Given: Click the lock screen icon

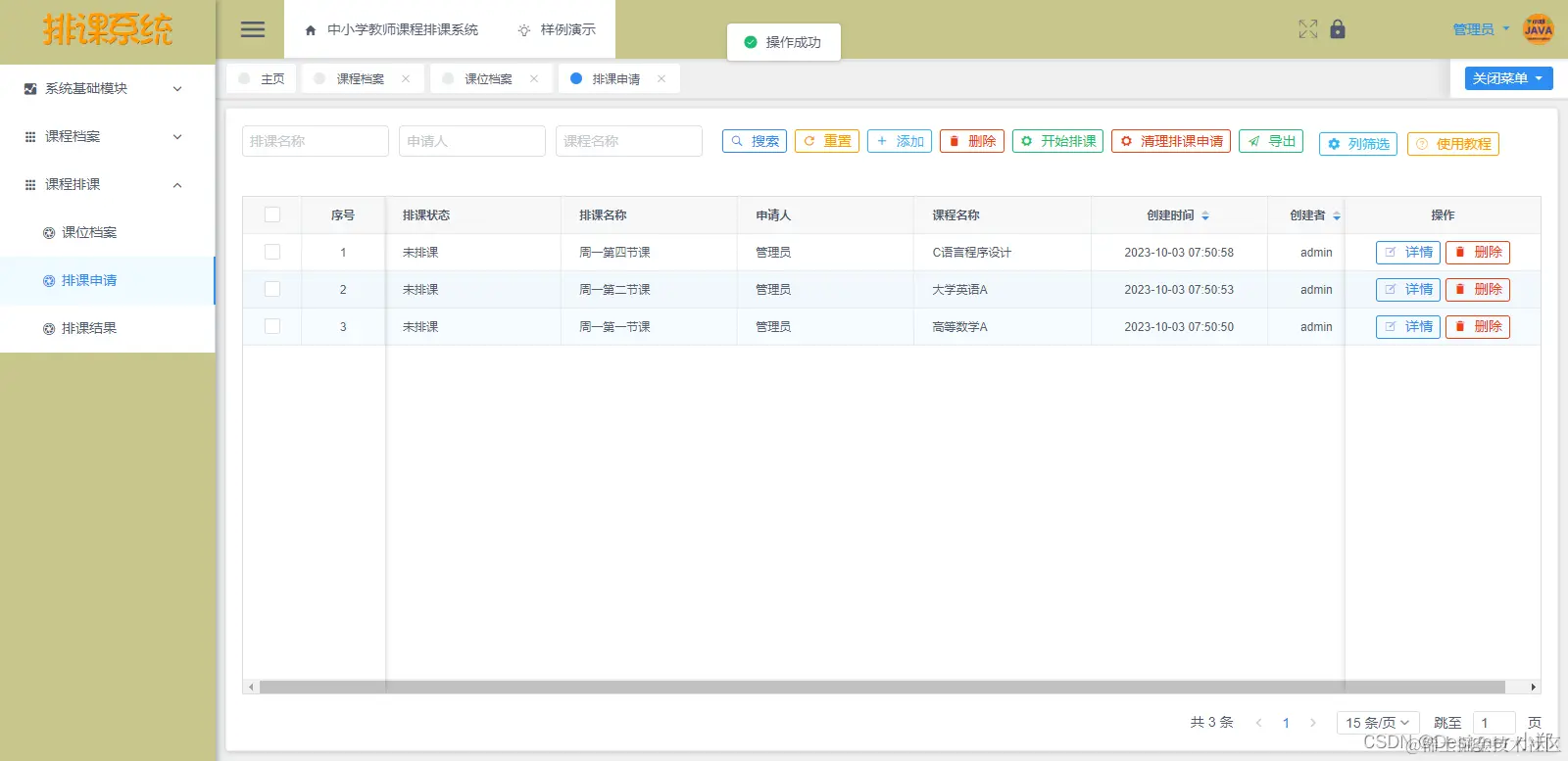Looking at the screenshot, I should click(1338, 29).
